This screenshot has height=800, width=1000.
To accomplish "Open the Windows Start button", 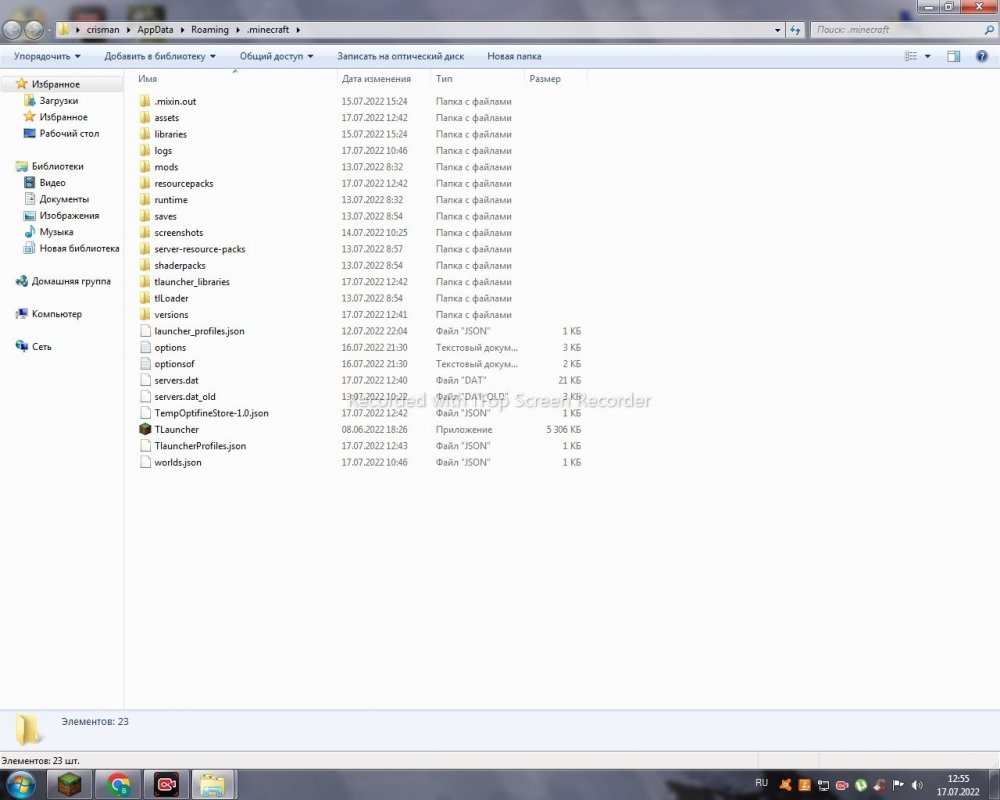I will click(19, 784).
